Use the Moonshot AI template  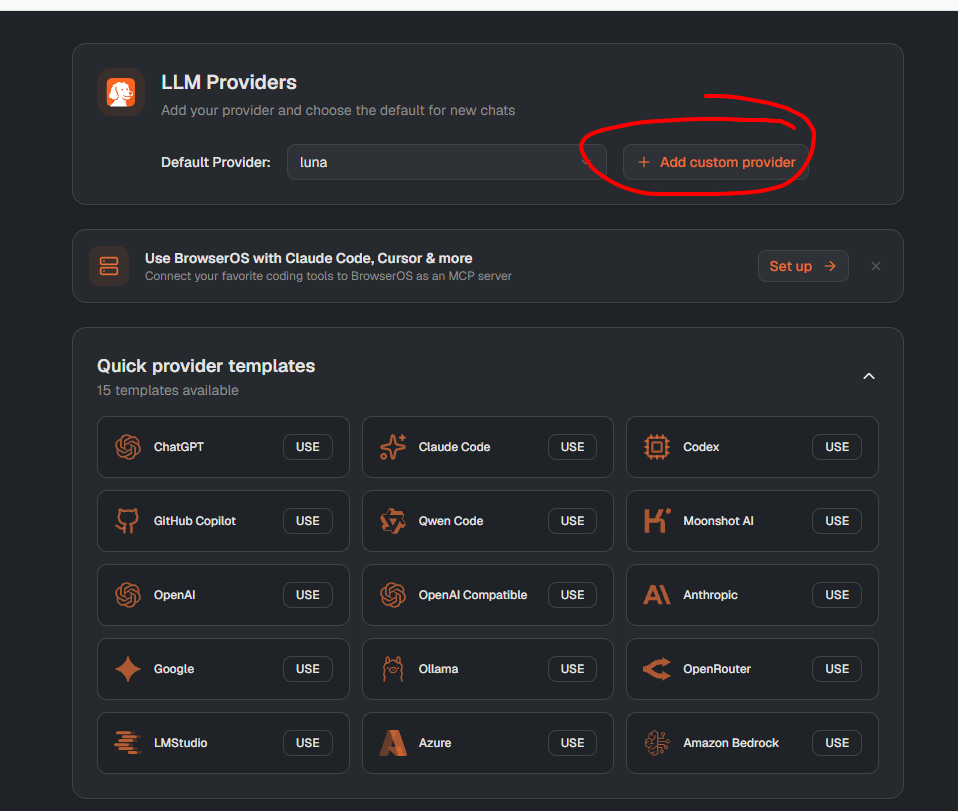tap(836, 521)
